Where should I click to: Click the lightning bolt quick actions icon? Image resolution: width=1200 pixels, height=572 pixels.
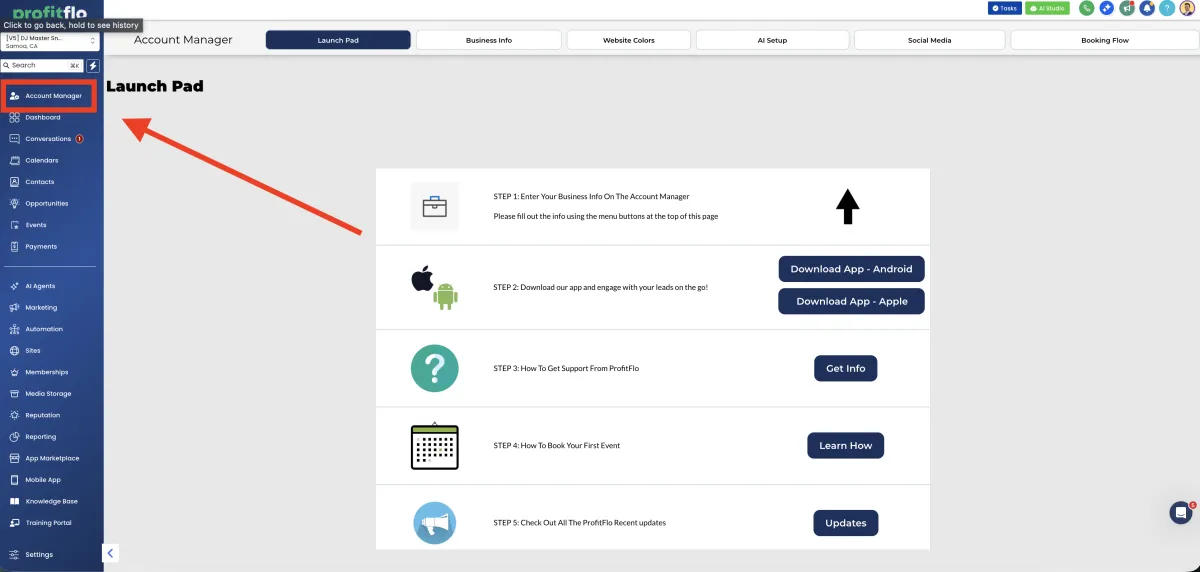coord(93,65)
